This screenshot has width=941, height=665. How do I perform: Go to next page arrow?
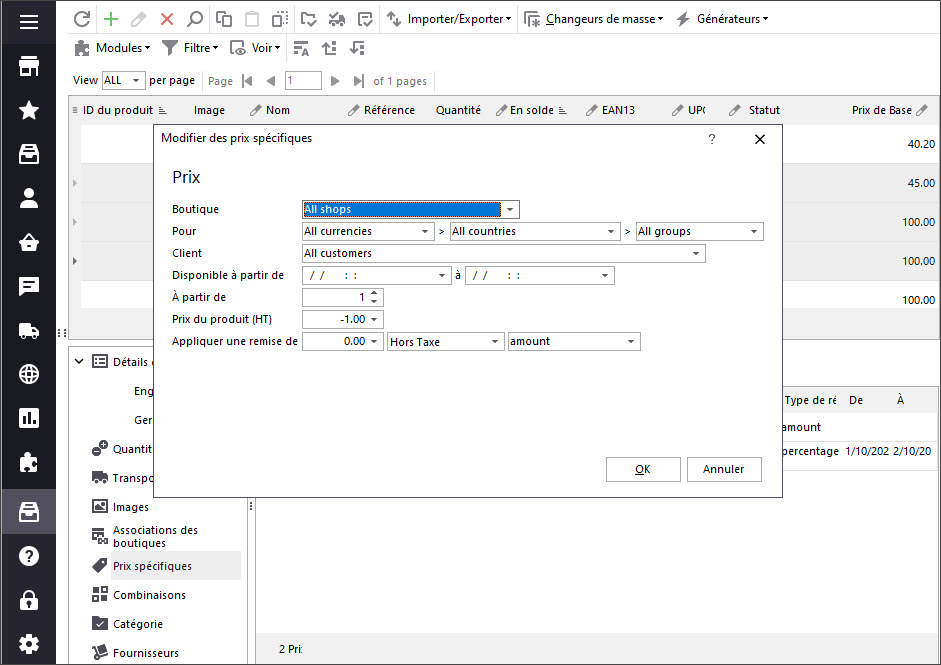335,81
